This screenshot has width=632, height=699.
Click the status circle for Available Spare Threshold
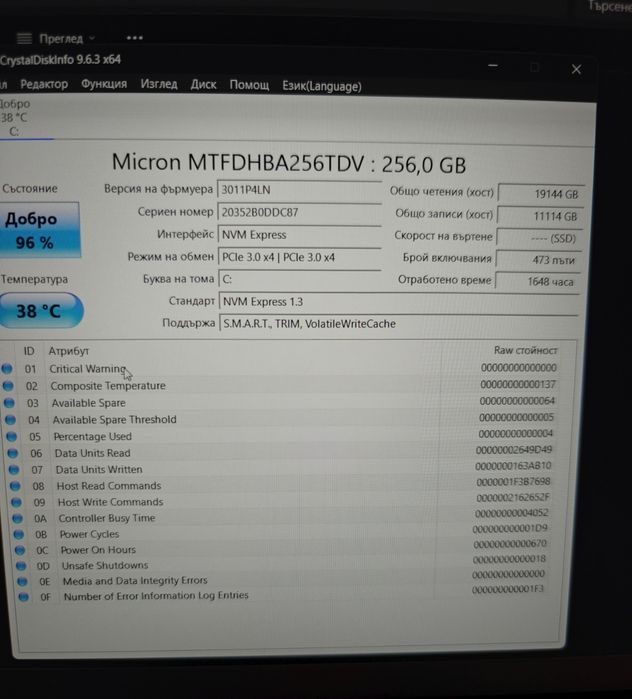coord(10,419)
